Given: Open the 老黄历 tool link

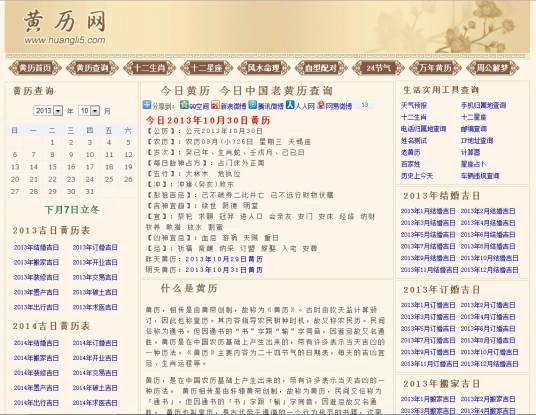Looking at the screenshot, I should point(411,152).
